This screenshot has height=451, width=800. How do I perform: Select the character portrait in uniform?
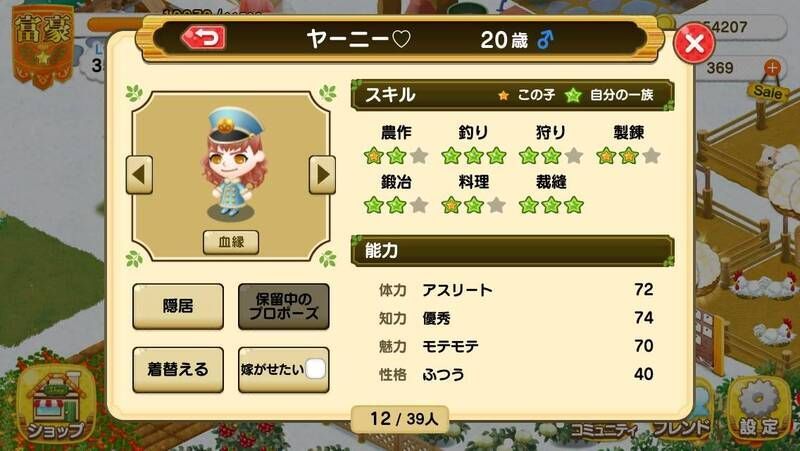point(233,163)
